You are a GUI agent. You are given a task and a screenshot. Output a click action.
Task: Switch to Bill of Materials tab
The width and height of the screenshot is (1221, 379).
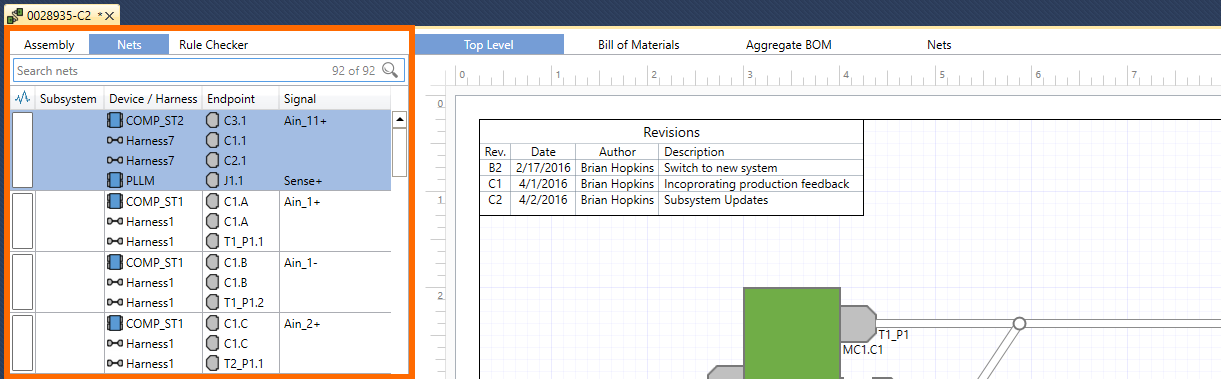click(x=639, y=45)
